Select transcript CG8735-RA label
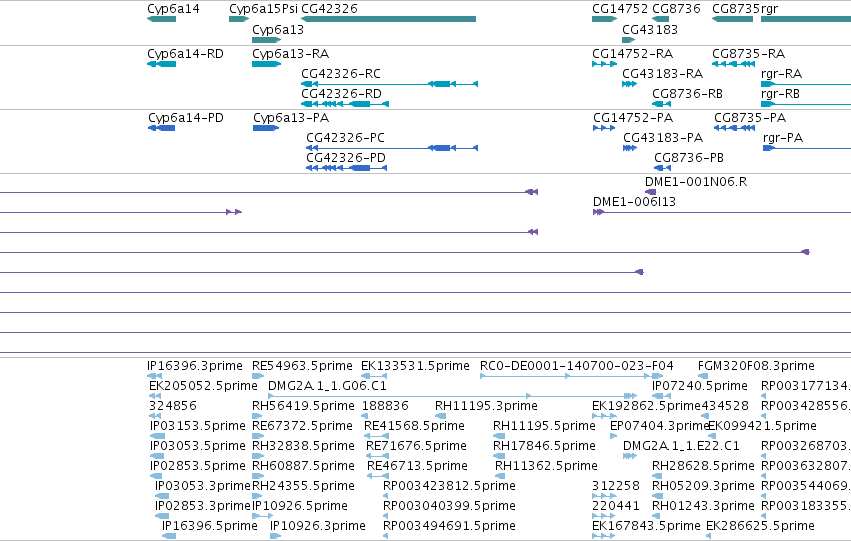Screen dimensions: 851x541 pos(748,54)
